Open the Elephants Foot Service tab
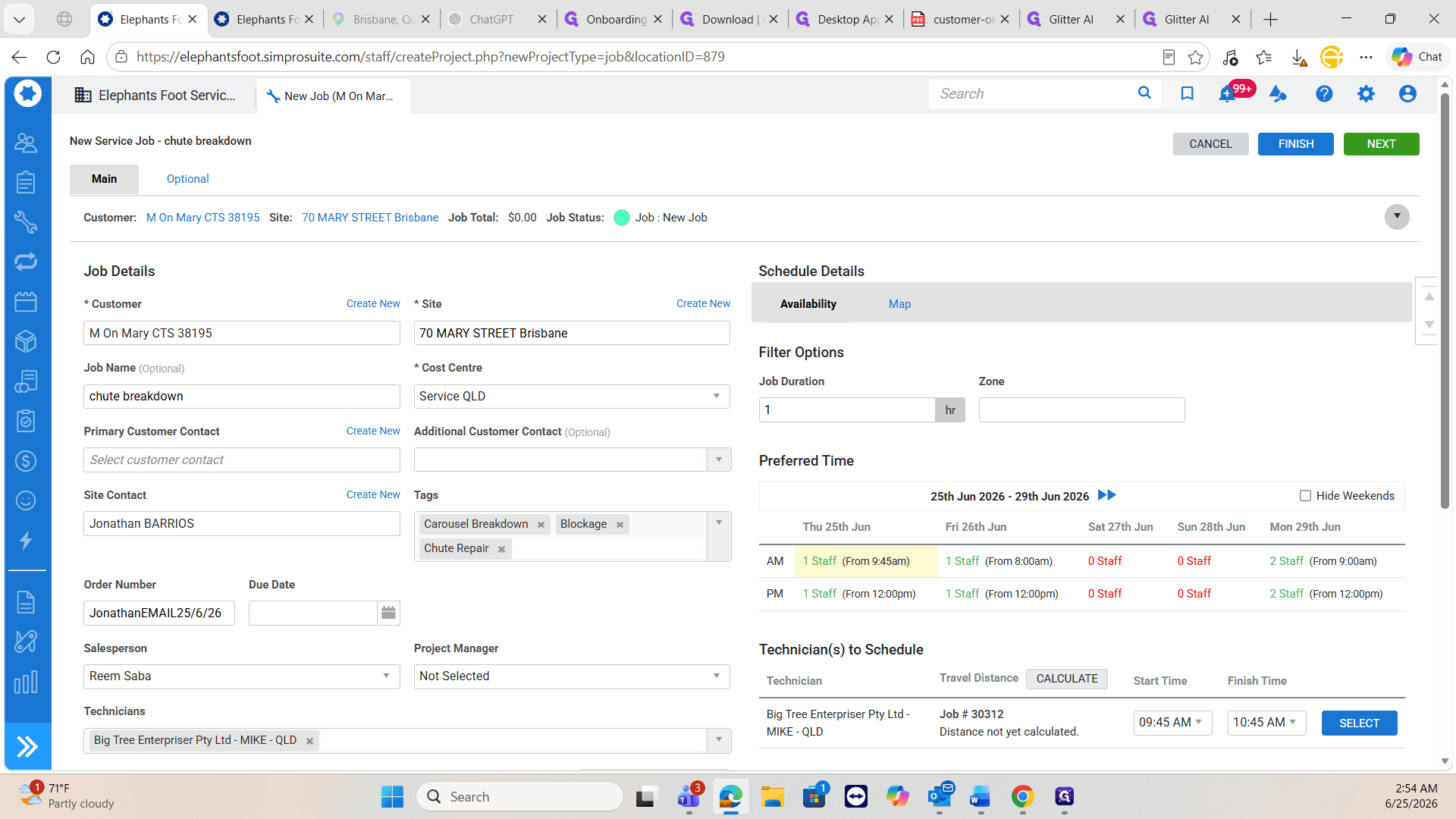 (x=155, y=96)
